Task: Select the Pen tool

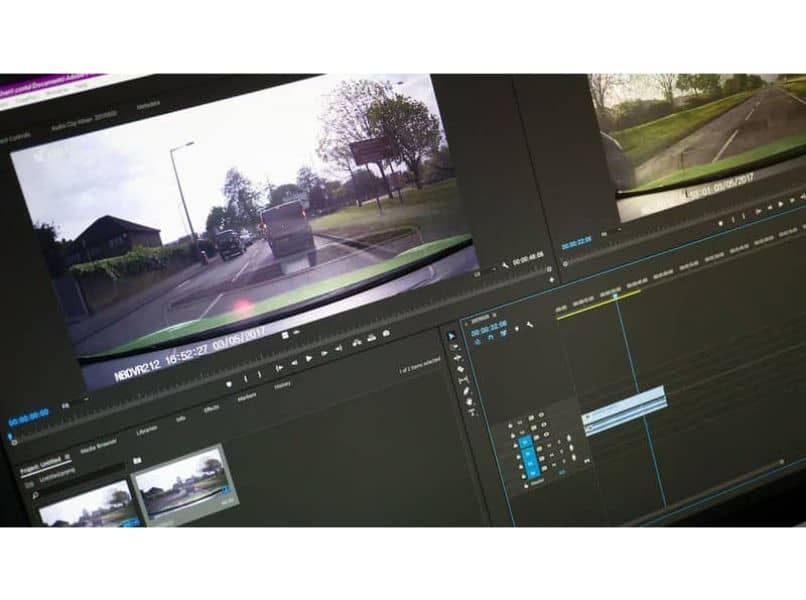Action: pos(466,391)
